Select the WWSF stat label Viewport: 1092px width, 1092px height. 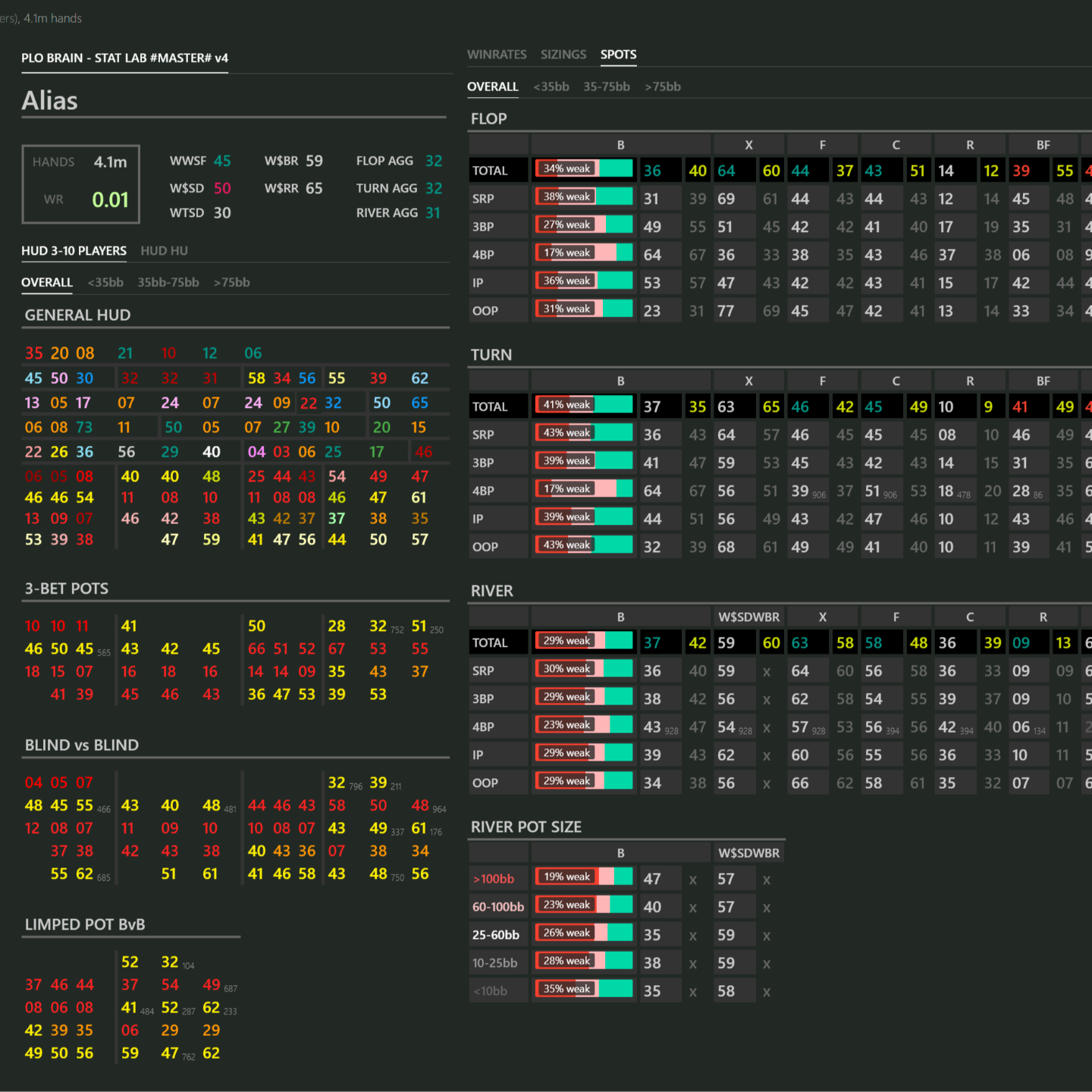(188, 161)
